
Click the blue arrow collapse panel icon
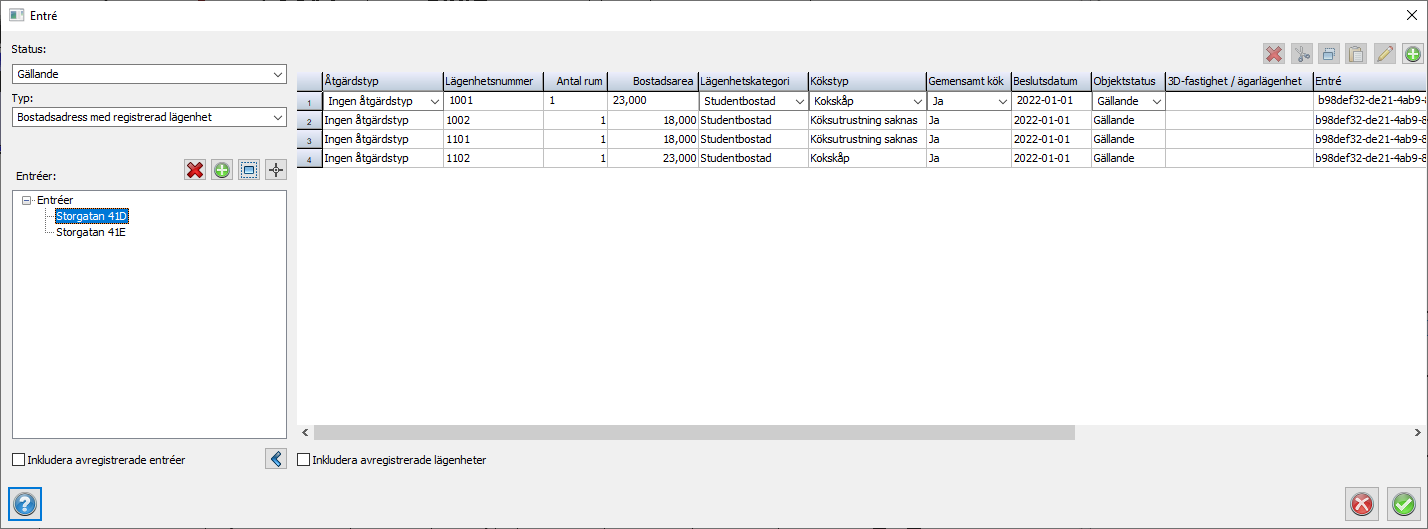276,459
